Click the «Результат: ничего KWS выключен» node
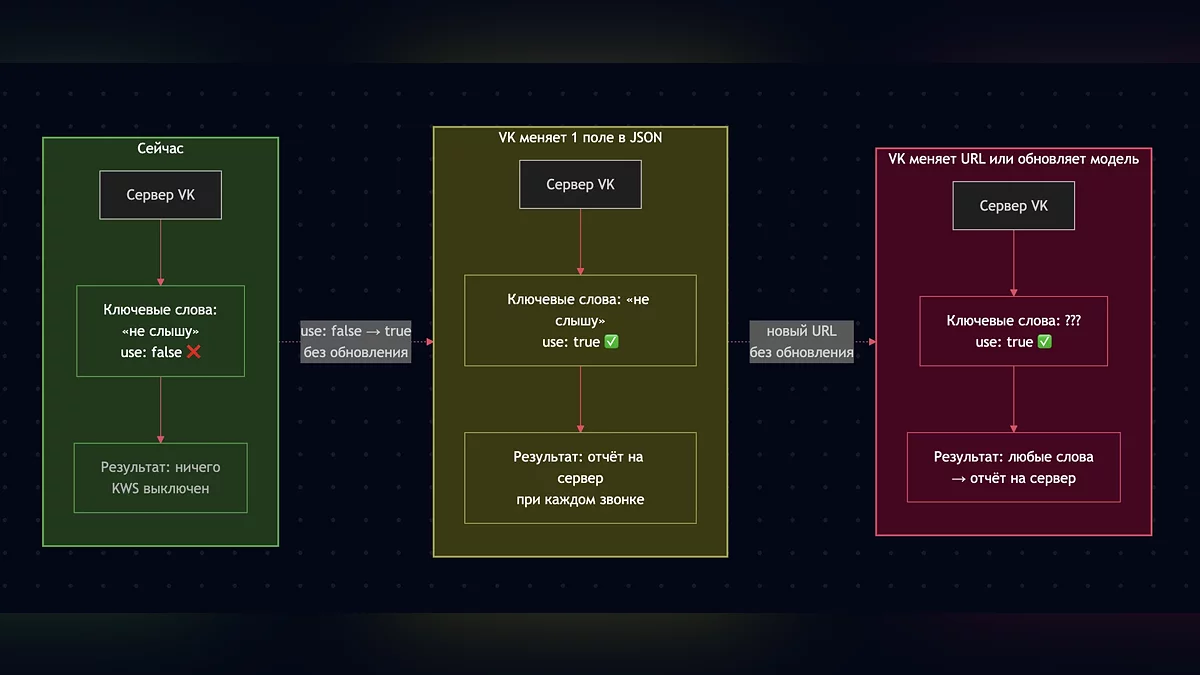Viewport: 1200px width, 675px height. coord(160,478)
